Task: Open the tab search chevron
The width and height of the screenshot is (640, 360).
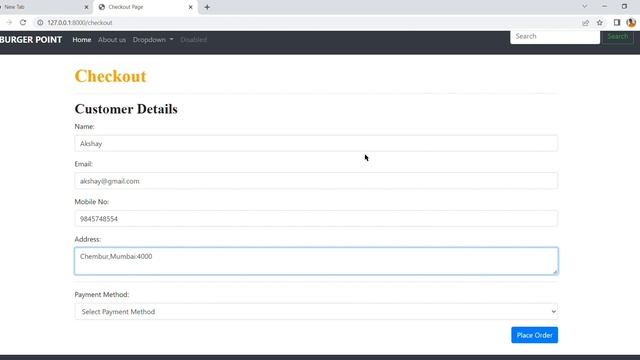Action: tap(584, 7)
